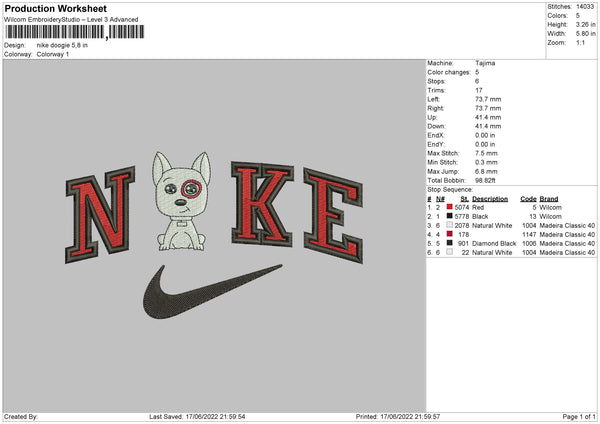The height and width of the screenshot is (424, 600).
Task: Click the 'Up:' measurement label
Action: [432, 117]
